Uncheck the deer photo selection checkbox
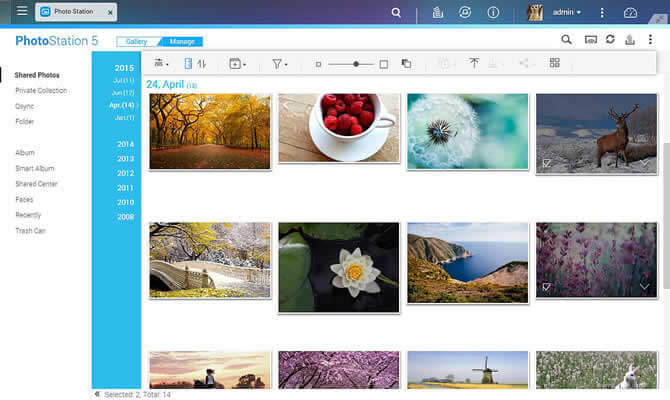The width and height of the screenshot is (670, 400). [547, 163]
